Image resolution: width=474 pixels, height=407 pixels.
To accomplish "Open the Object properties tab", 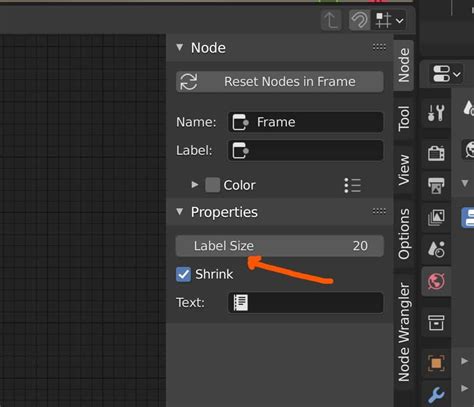I will 436,363.
